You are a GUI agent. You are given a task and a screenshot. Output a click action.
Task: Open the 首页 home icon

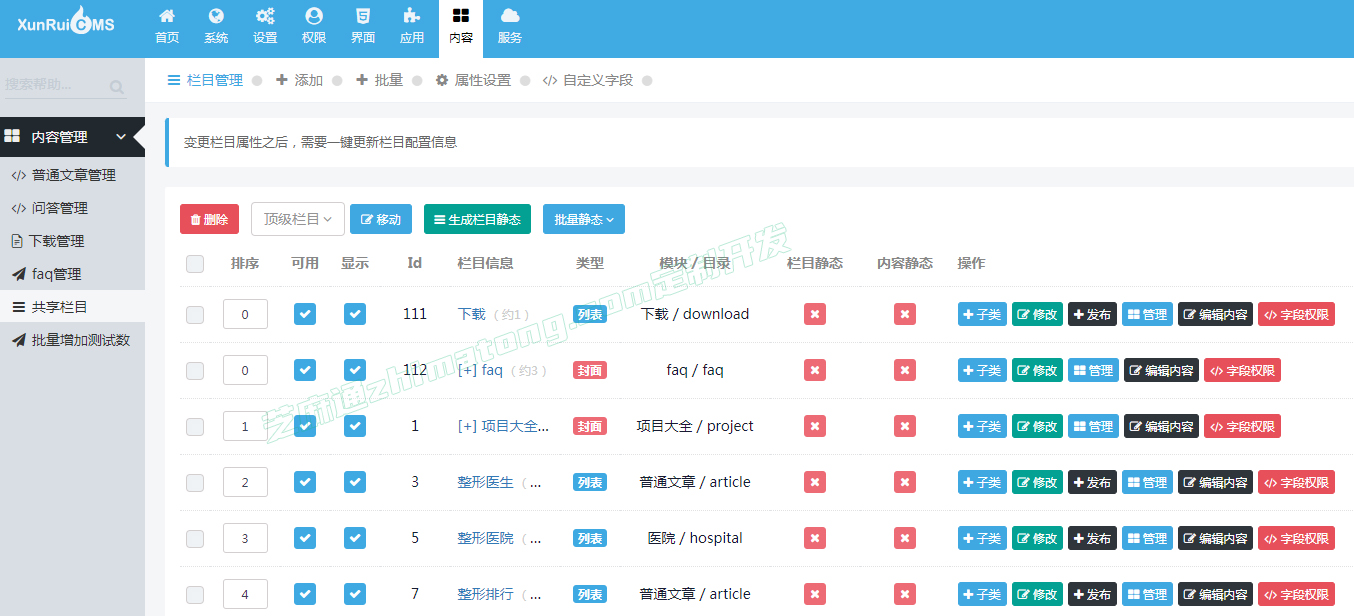tap(167, 17)
